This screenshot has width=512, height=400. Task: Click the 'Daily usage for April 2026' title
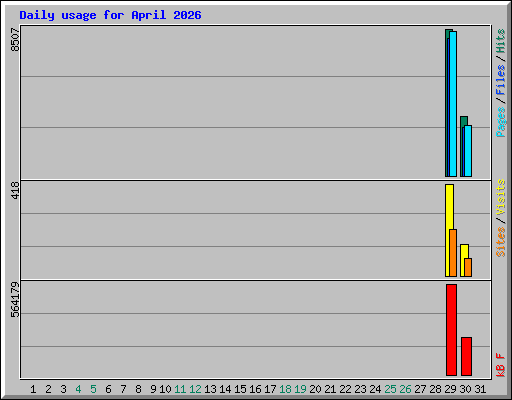click(110, 15)
